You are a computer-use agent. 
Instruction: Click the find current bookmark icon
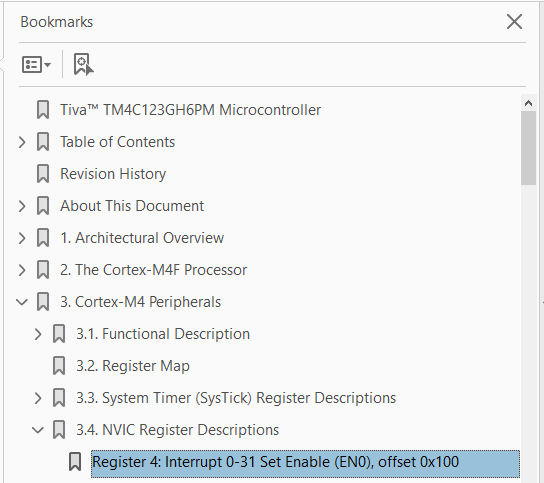pyautogui.click(x=83, y=64)
